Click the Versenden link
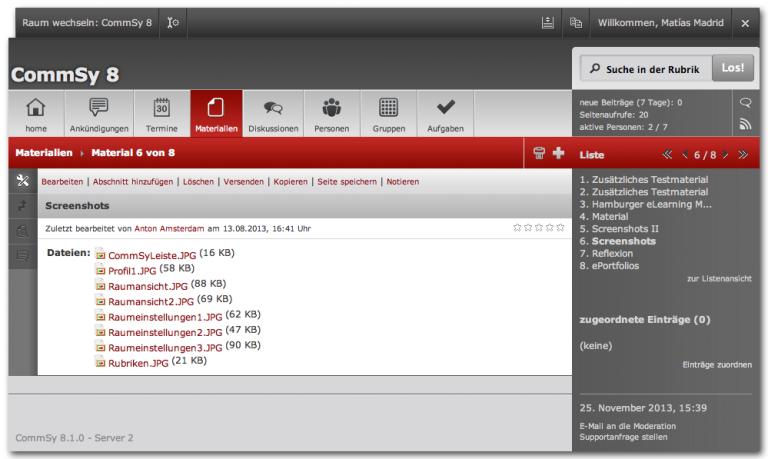768x459 pixels. coord(243,182)
